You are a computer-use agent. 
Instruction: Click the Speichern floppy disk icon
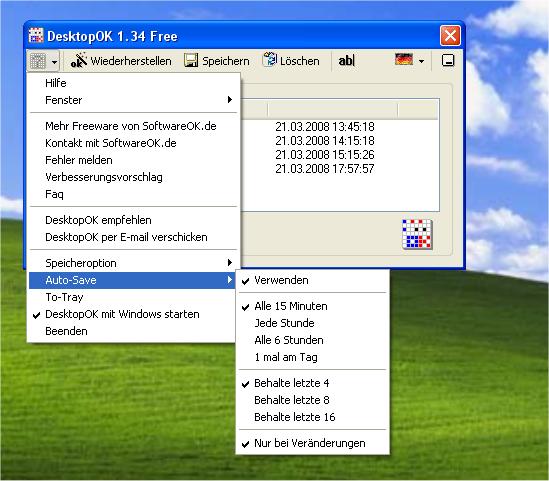pos(191,61)
